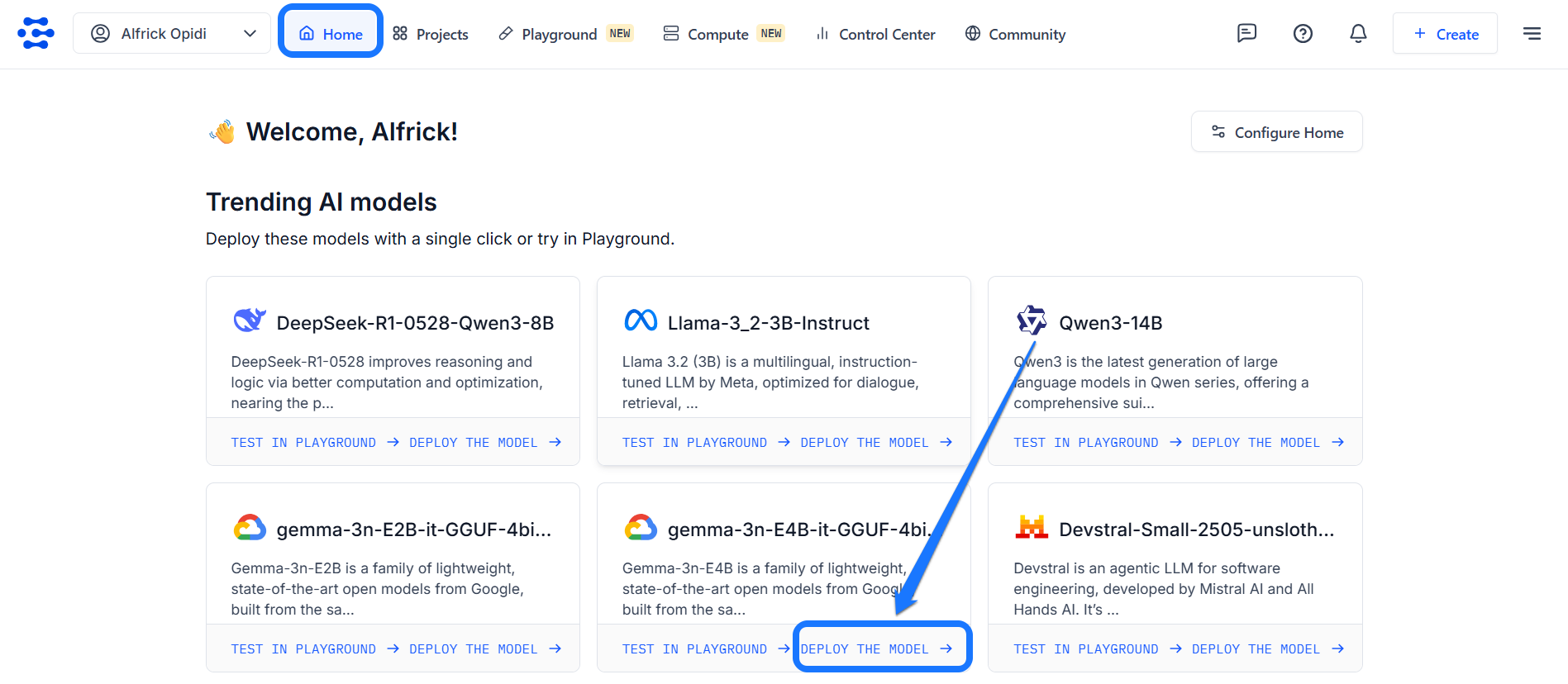Click the feedback message icon

(x=1246, y=33)
